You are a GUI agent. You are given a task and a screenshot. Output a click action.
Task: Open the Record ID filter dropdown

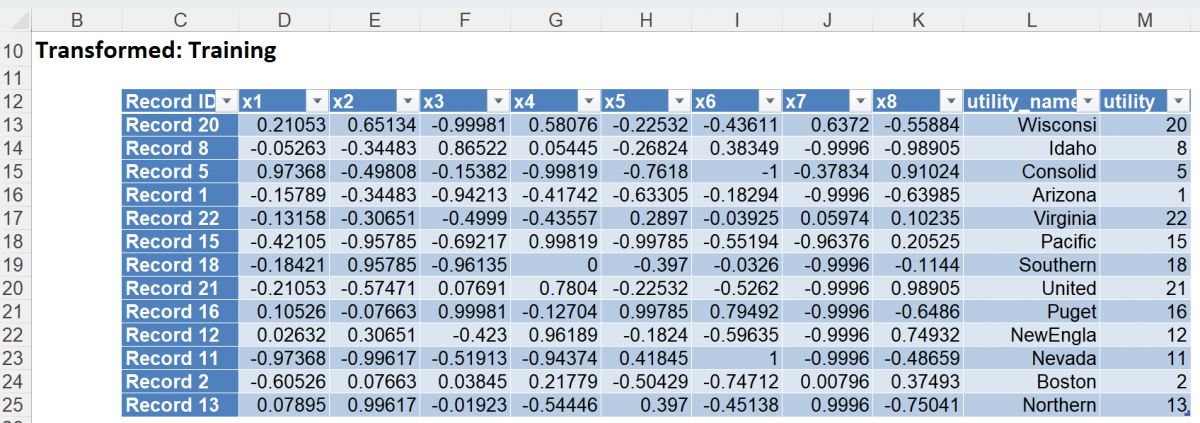(227, 101)
